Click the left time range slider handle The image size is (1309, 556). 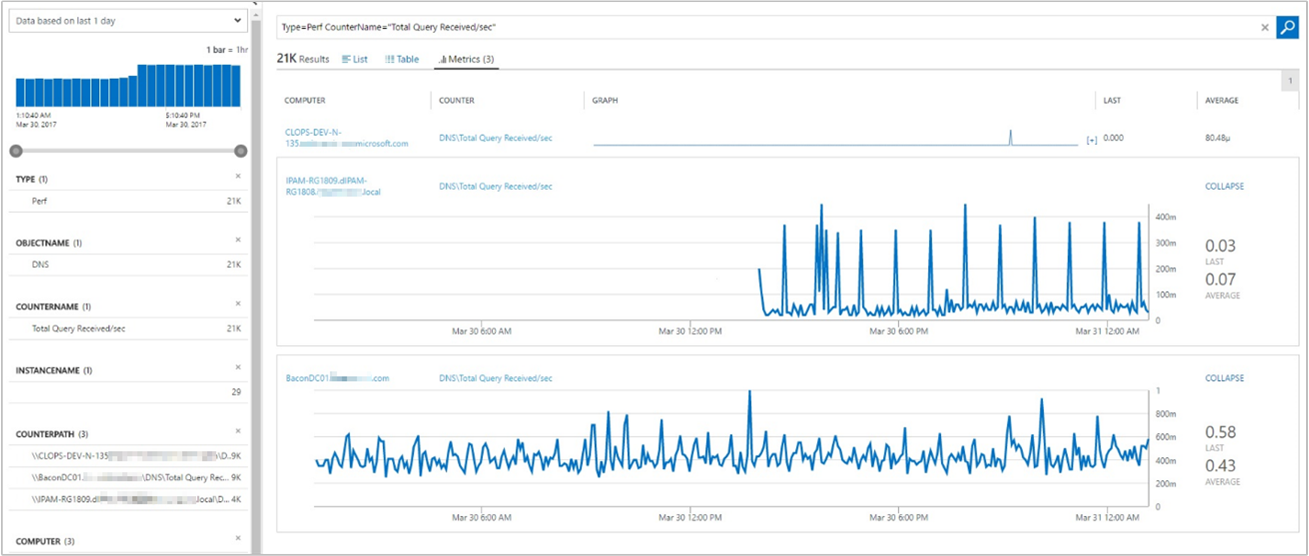click(16, 151)
